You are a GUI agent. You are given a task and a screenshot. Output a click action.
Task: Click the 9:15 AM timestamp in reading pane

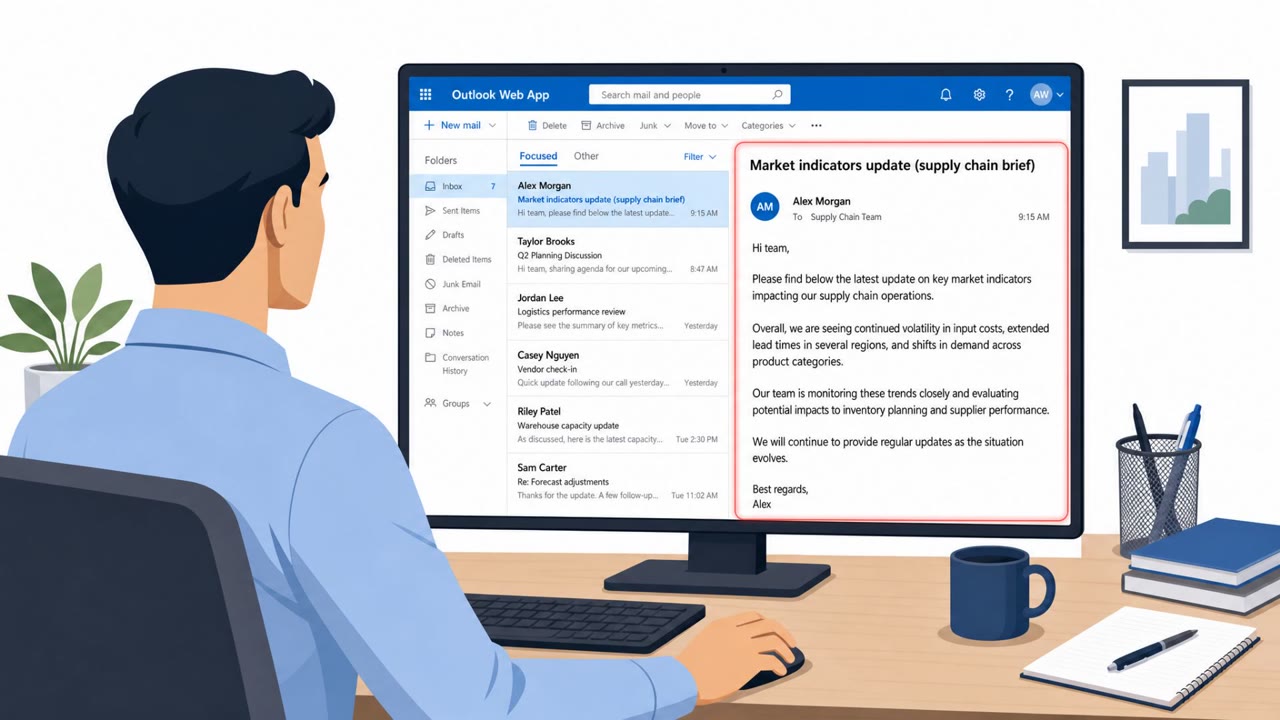(x=1034, y=217)
